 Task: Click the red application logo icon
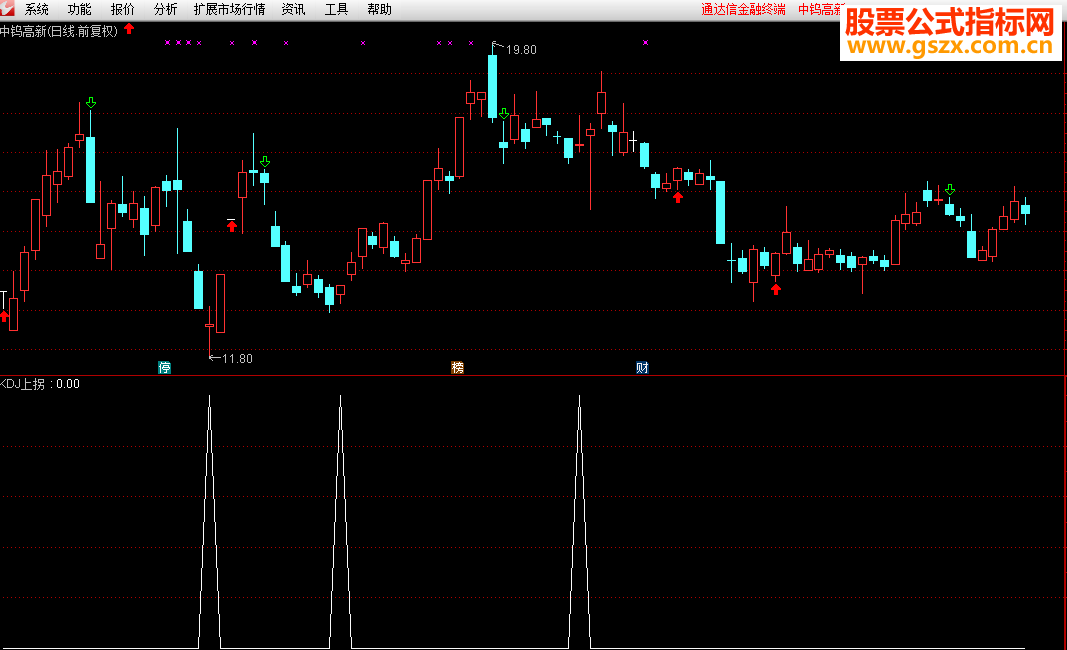pos(7,9)
